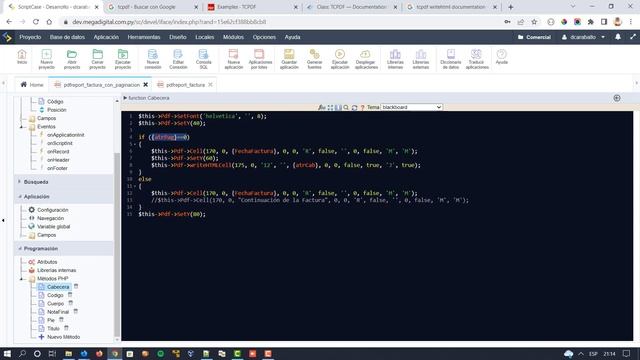640x360 pixels.
Task: Click the circled plus icon beside function header
Action: click(x=617, y=98)
